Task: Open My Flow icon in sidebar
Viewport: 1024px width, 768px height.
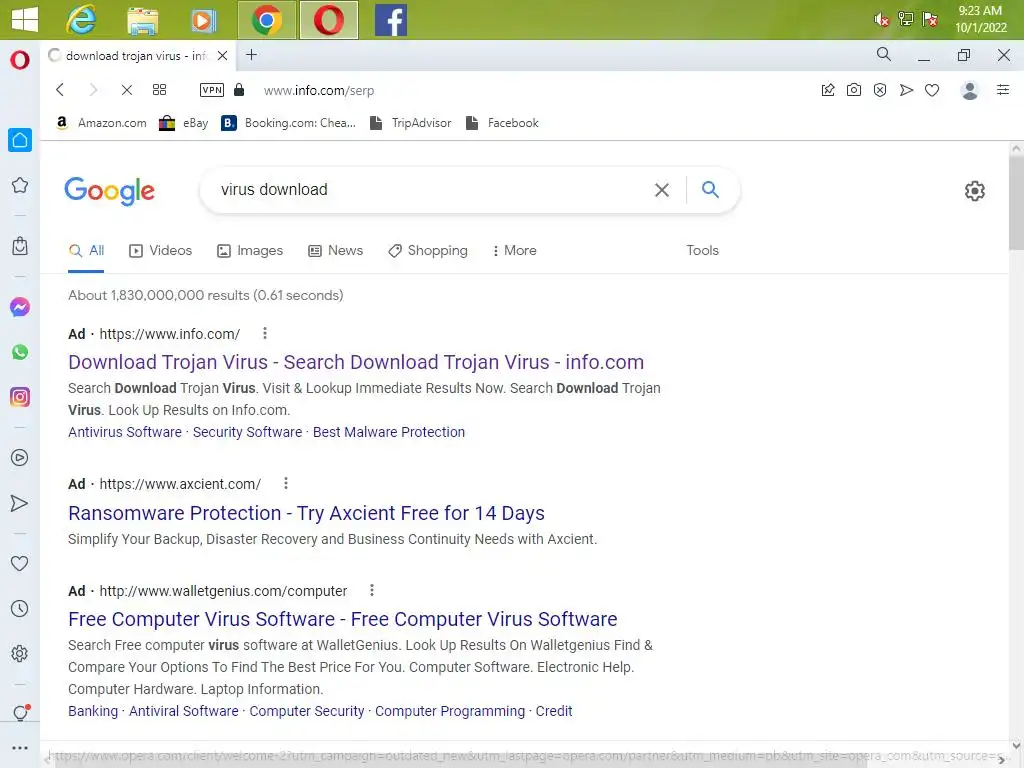Action: (x=20, y=503)
